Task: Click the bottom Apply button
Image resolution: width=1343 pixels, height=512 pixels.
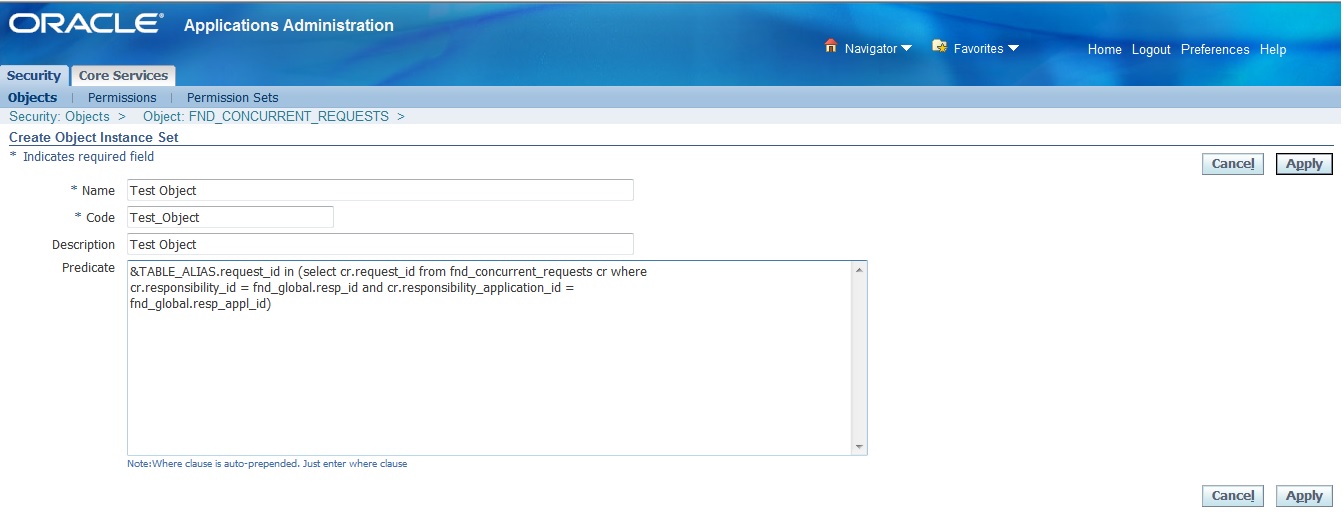Action: [x=1304, y=496]
